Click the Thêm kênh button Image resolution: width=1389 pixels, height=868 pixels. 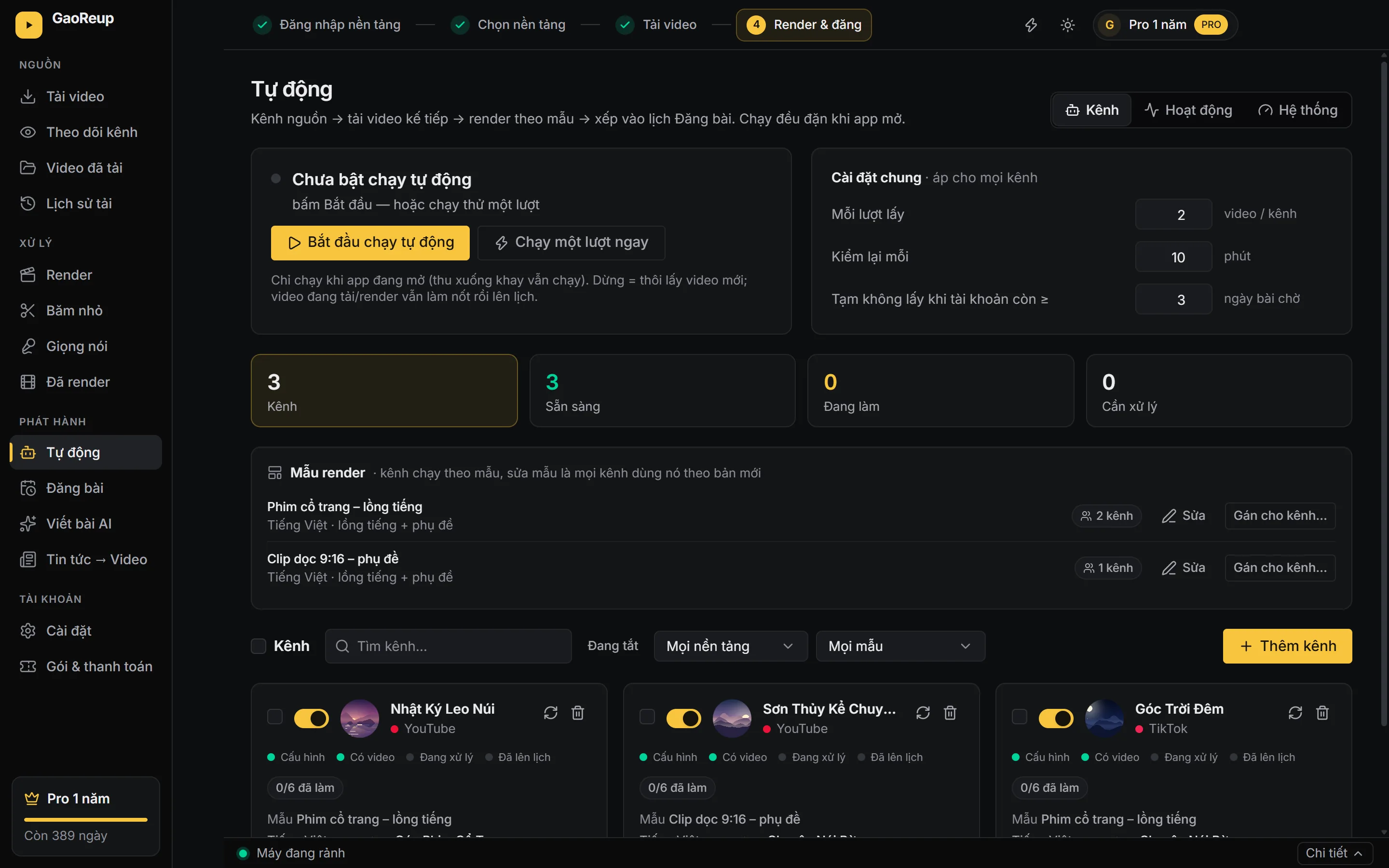coord(1287,646)
